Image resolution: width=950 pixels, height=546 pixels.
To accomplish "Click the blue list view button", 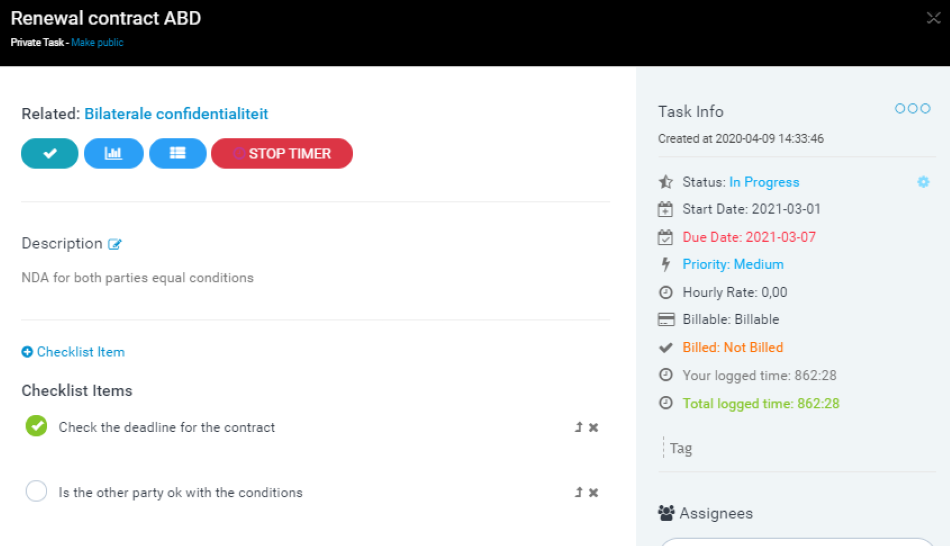I will (178, 153).
